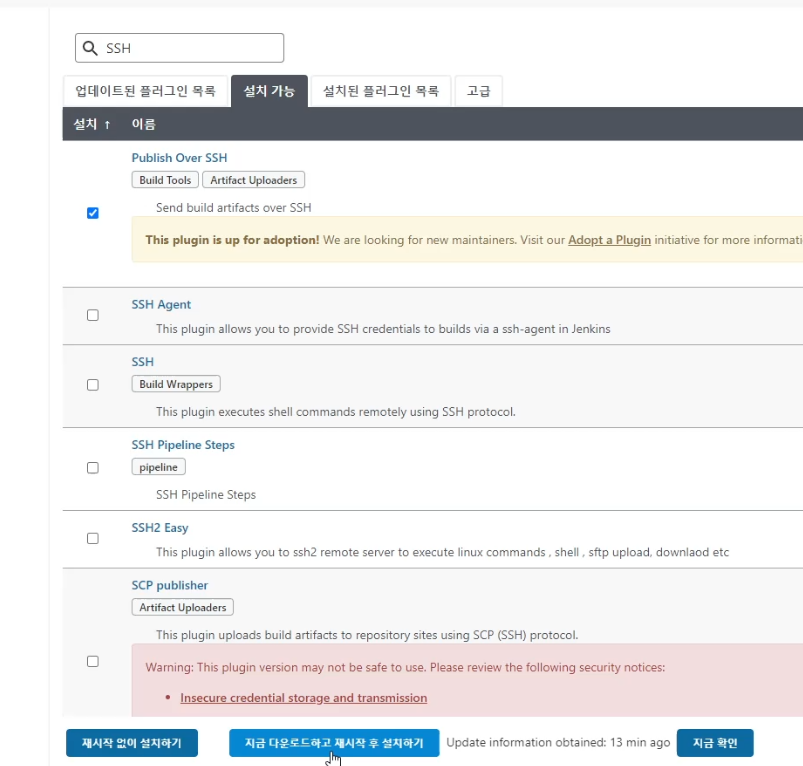
Task: Enable the SSH2 Easy plugin checkbox
Action: pos(93,538)
